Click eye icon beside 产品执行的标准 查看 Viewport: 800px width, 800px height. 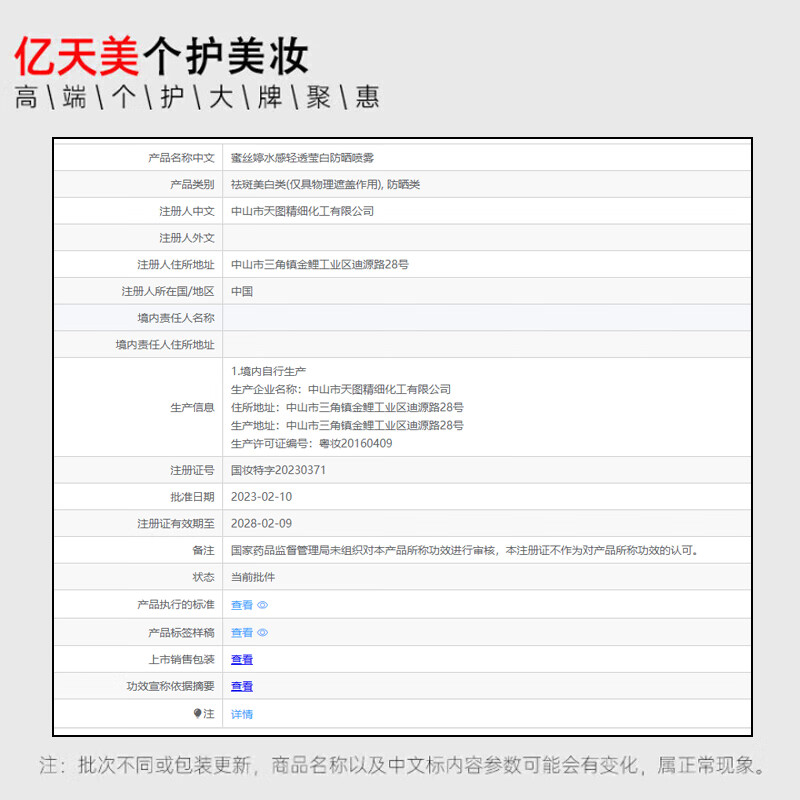(x=262, y=605)
